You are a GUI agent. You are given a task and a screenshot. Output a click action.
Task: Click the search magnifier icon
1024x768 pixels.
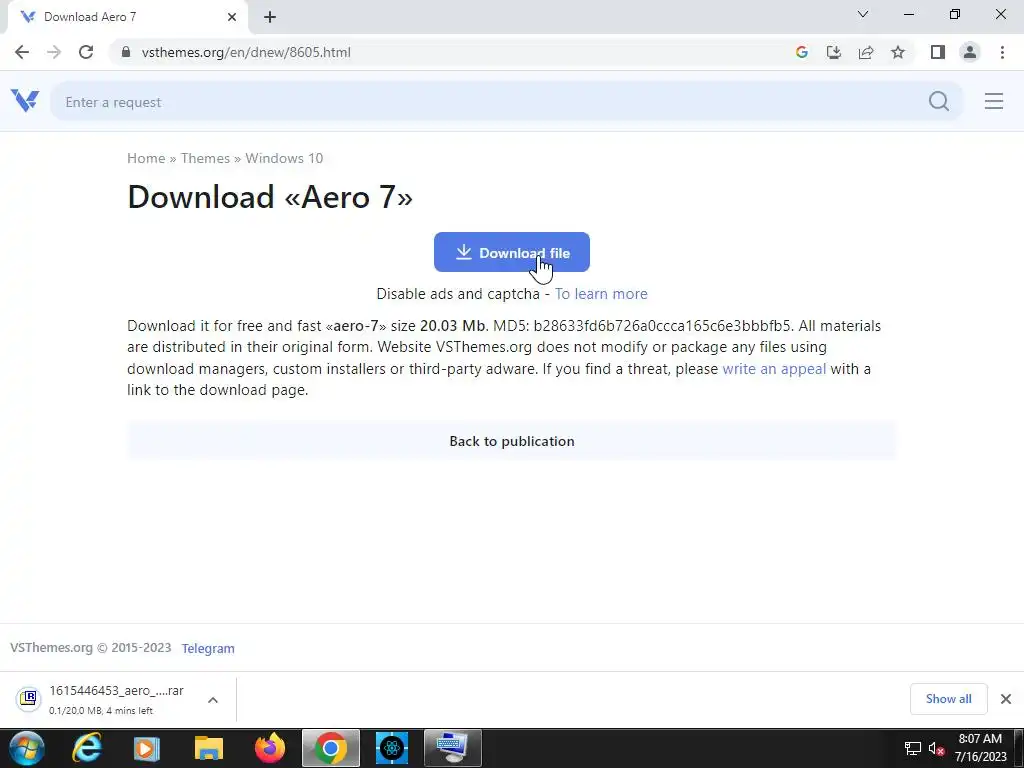[938, 101]
